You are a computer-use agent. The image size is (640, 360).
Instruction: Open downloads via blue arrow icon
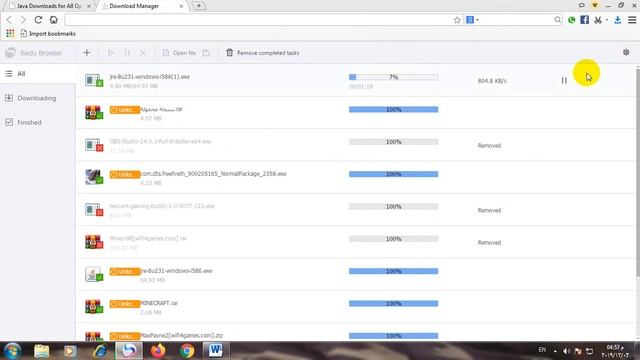(618, 20)
